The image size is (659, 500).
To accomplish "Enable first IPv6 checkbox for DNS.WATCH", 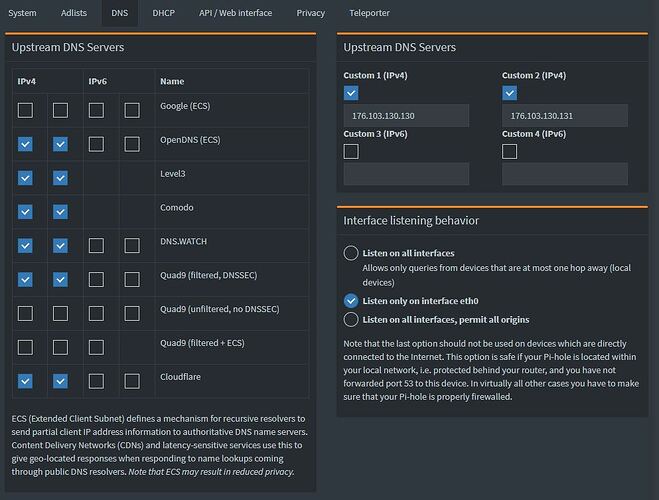I will tap(96, 246).
